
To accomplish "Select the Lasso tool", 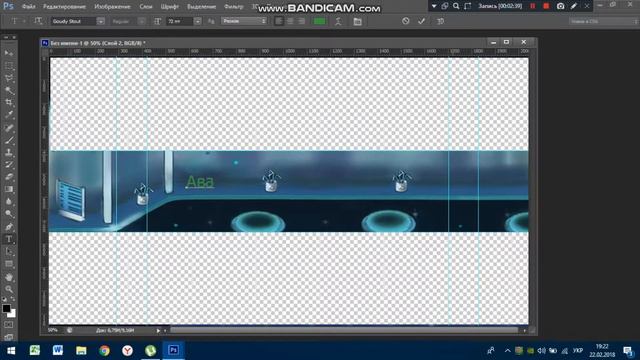I will pos(9,78).
